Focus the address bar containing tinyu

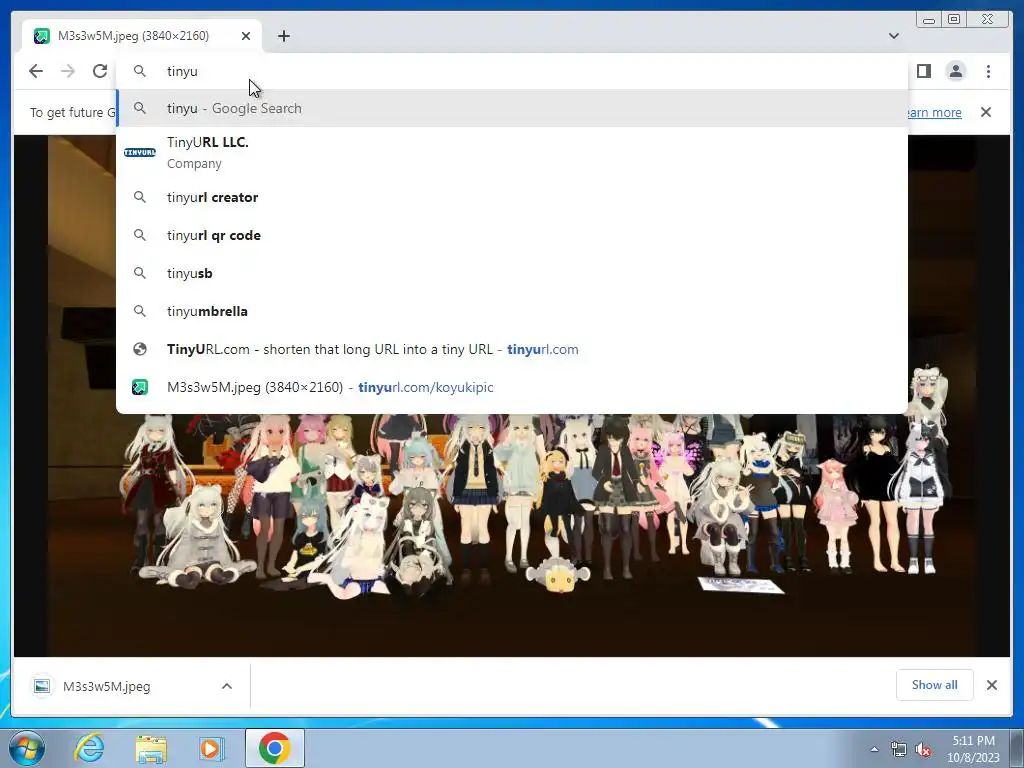pos(512,71)
